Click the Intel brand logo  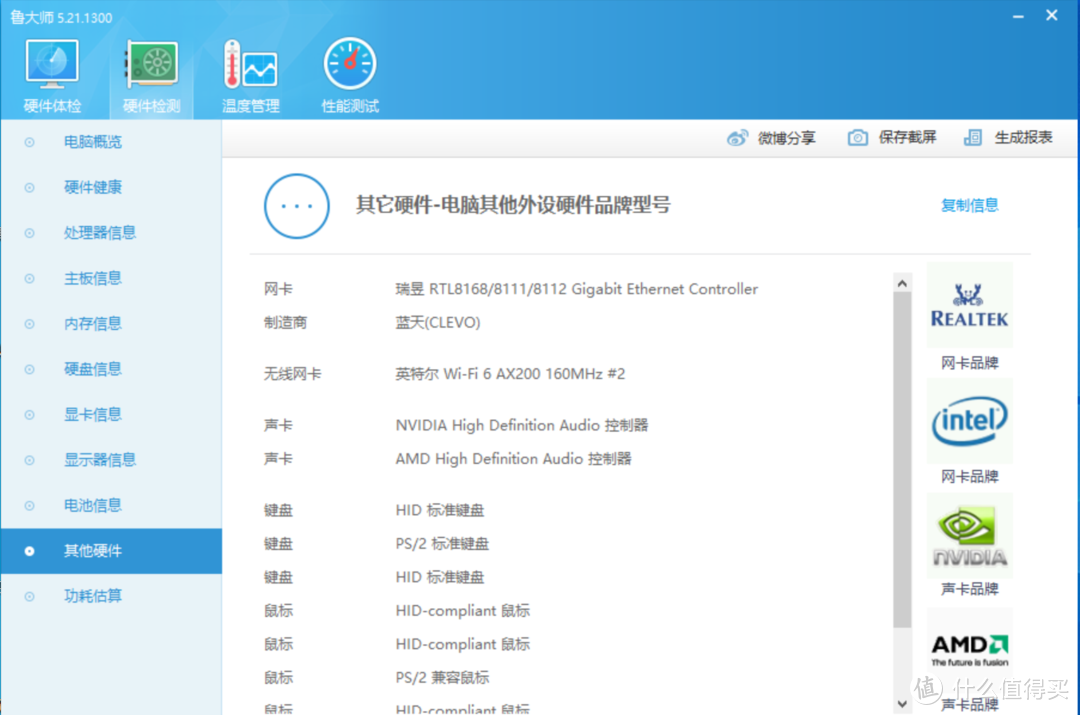[x=968, y=422]
